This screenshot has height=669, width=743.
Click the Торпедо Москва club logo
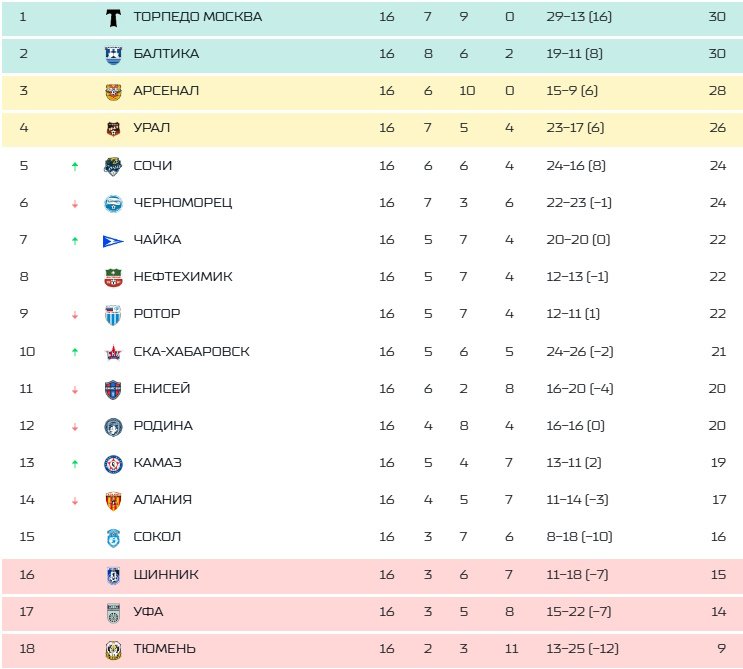(113, 17)
